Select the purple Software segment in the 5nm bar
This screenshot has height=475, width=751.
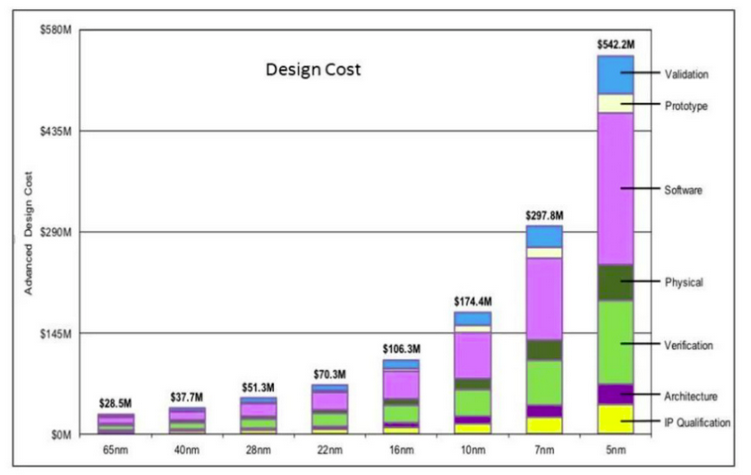[615, 188]
